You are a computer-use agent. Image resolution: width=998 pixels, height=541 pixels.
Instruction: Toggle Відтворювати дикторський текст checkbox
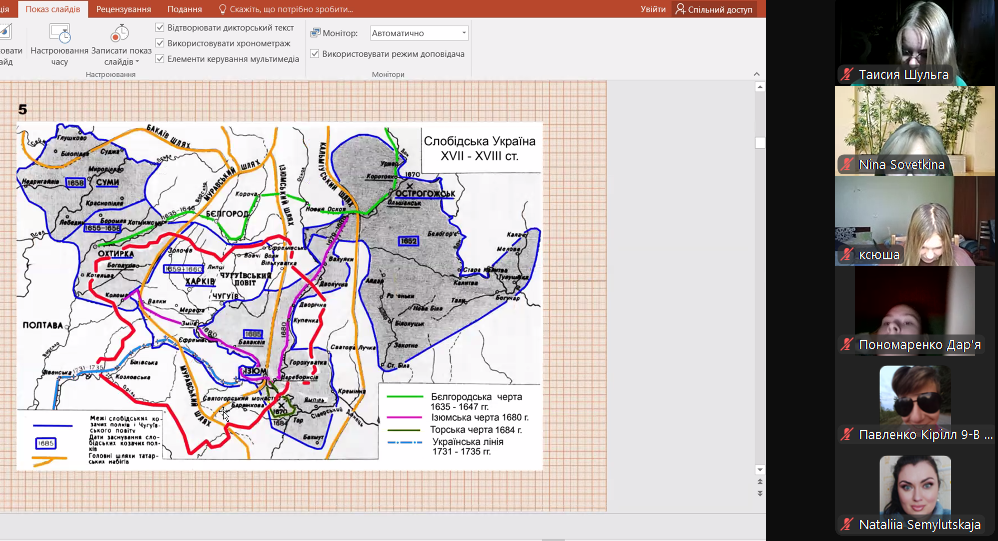(160, 28)
